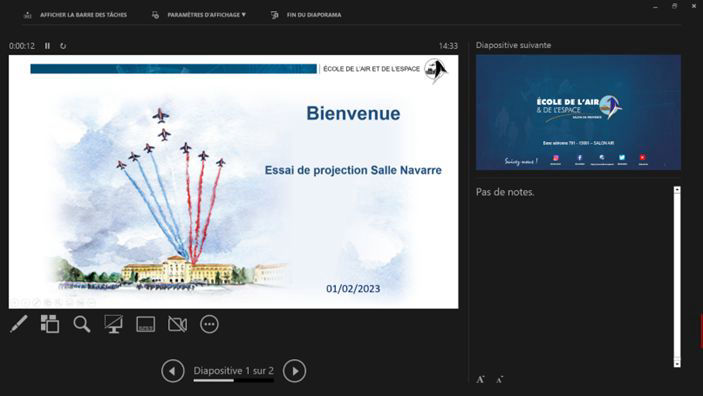The image size is (703, 396).
Task: Open 'Paramètres d'affichage' dropdown
Action: [x=207, y=15]
